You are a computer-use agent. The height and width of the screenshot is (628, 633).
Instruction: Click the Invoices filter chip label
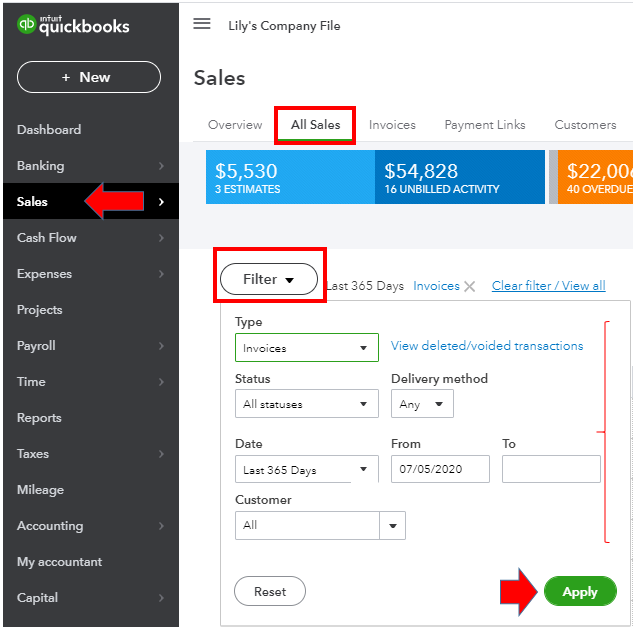click(x=436, y=286)
